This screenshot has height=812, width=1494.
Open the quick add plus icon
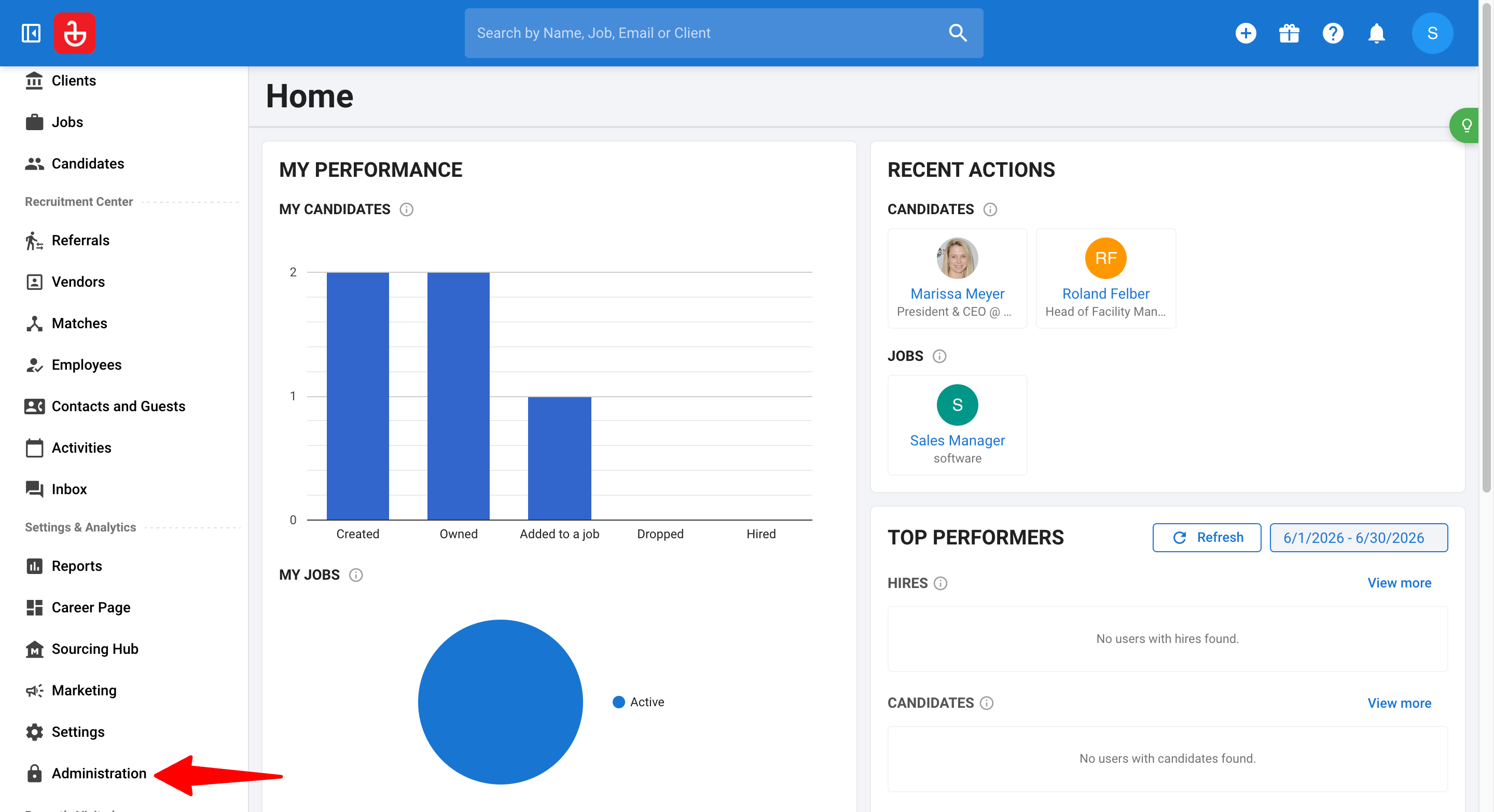[x=1245, y=33]
